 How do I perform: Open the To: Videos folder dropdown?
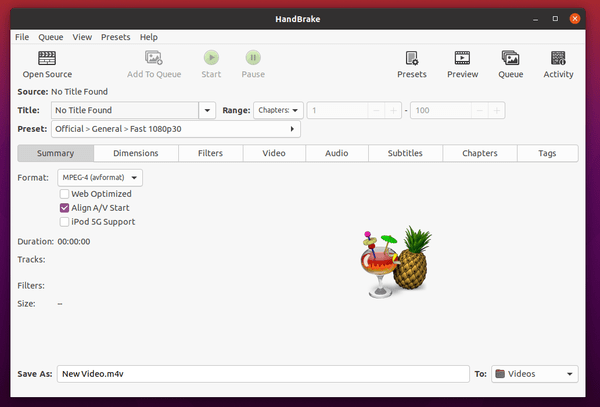tap(535, 374)
